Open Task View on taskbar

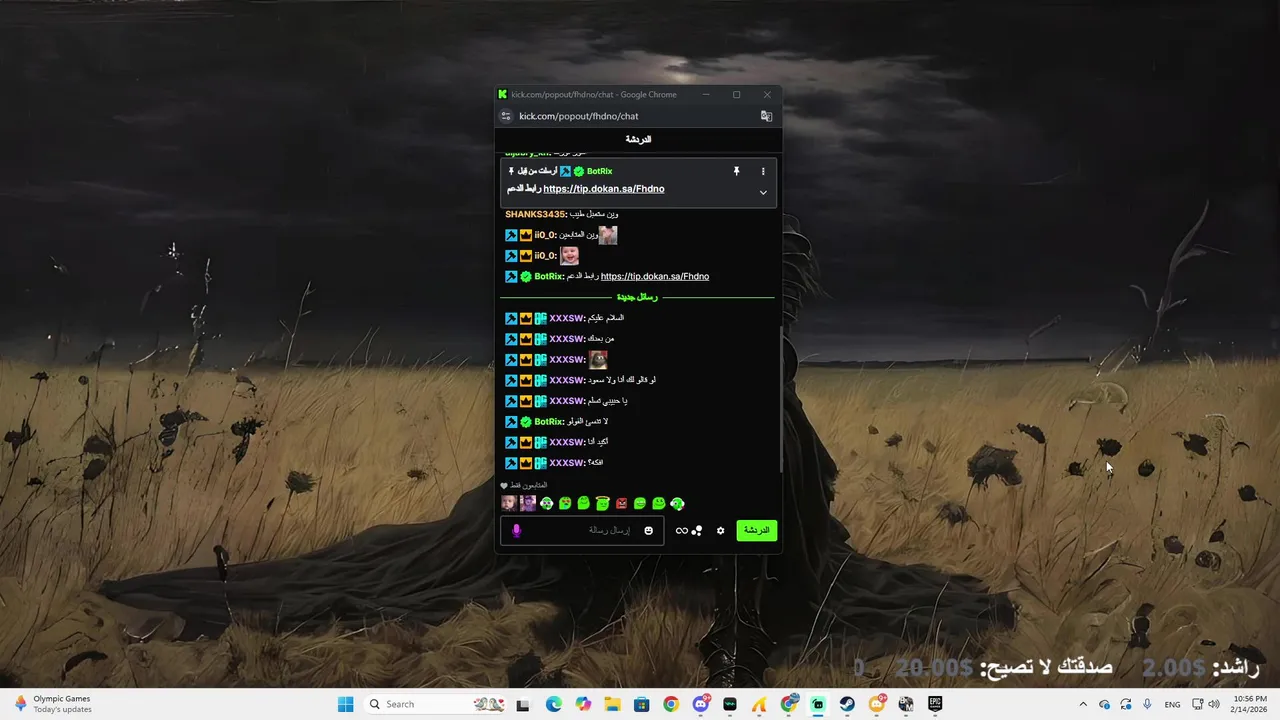click(522, 704)
